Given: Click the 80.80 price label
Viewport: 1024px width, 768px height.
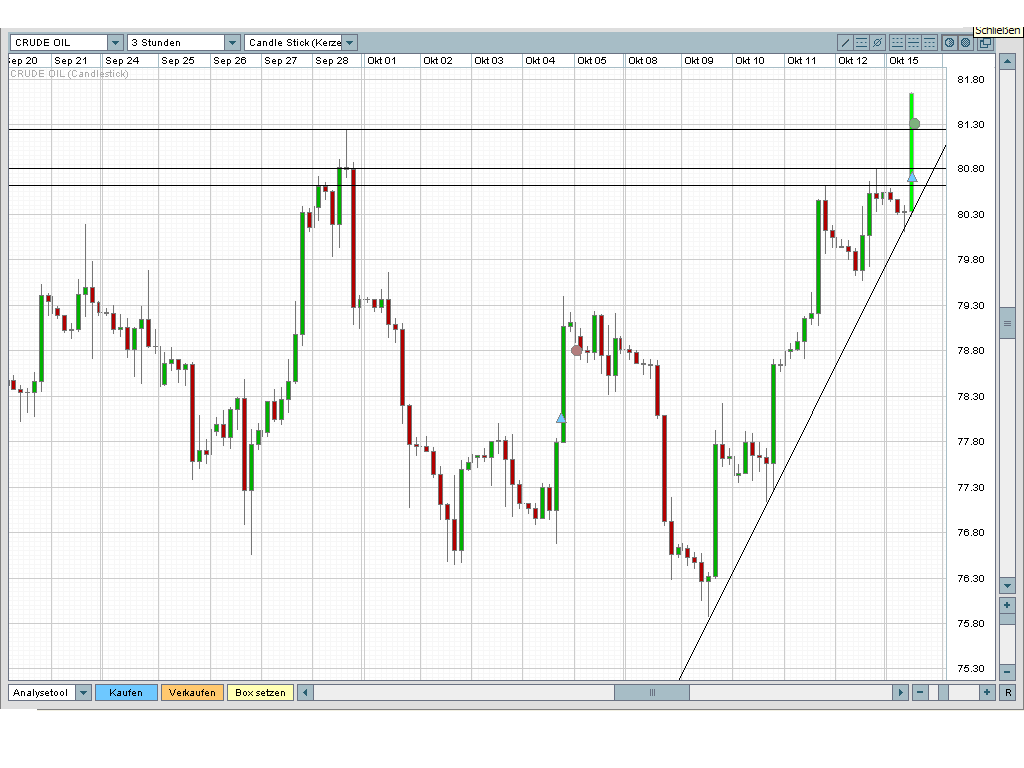Looking at the screenshot, I should tap(970, 168).
